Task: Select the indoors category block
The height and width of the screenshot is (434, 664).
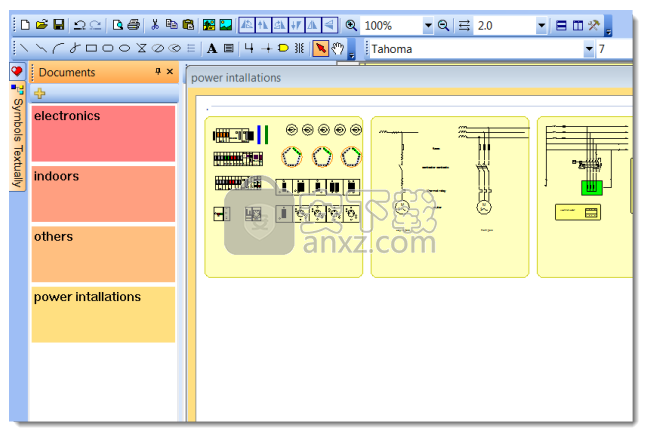Action: pos(103,194)
